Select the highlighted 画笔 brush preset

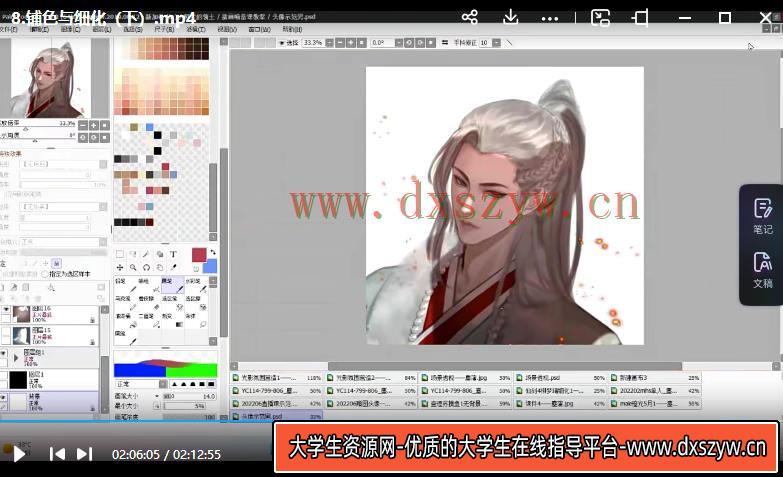[172, 285]
